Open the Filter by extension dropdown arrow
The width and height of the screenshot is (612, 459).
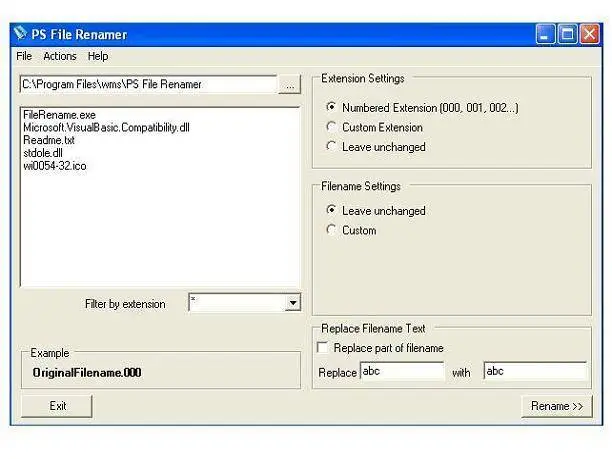click(x=293, y=303)
